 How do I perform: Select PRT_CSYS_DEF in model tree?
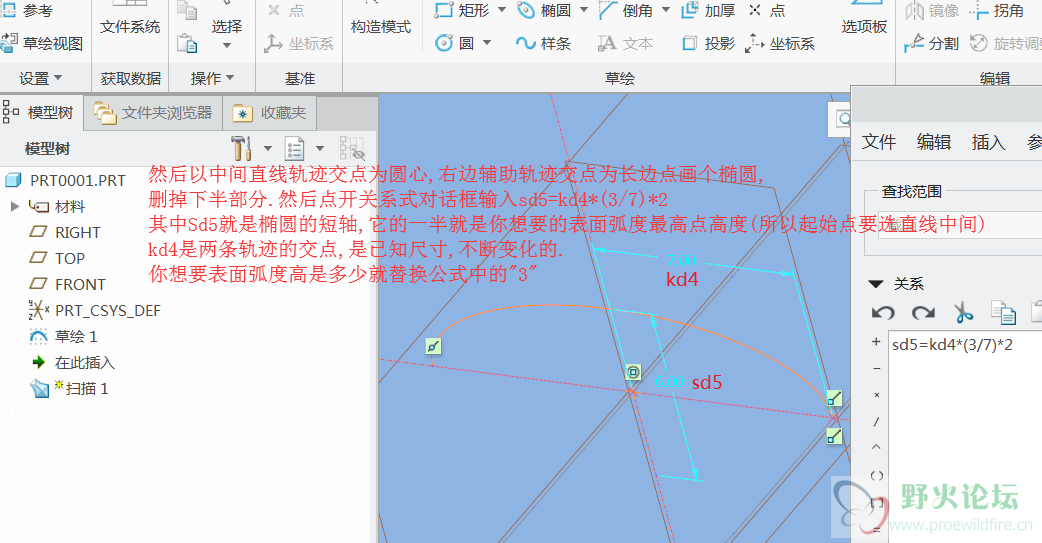[94, 310]
